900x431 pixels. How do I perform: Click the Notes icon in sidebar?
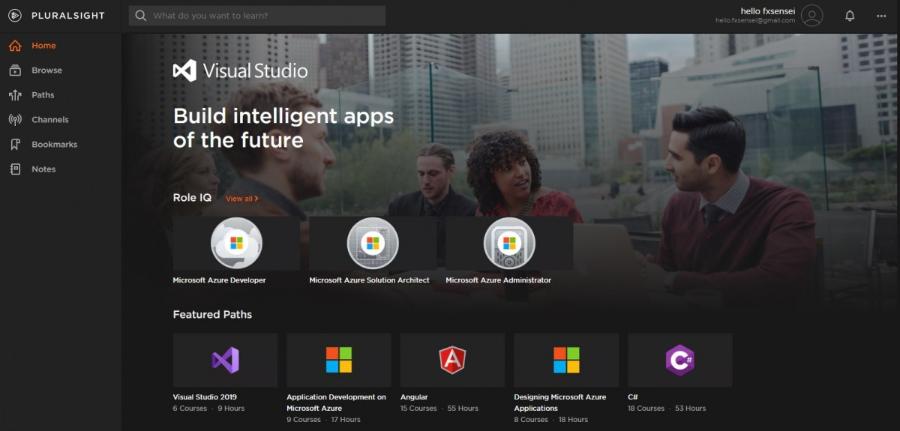(x=15, y=169)
